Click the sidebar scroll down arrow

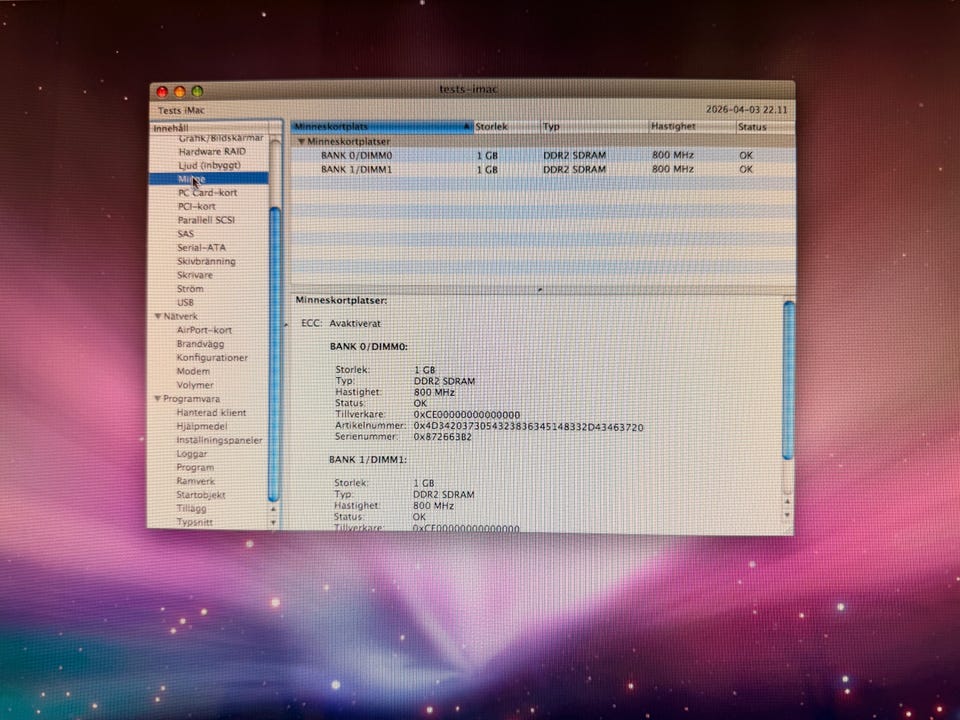pyautogui.click(x=274, y=522)
